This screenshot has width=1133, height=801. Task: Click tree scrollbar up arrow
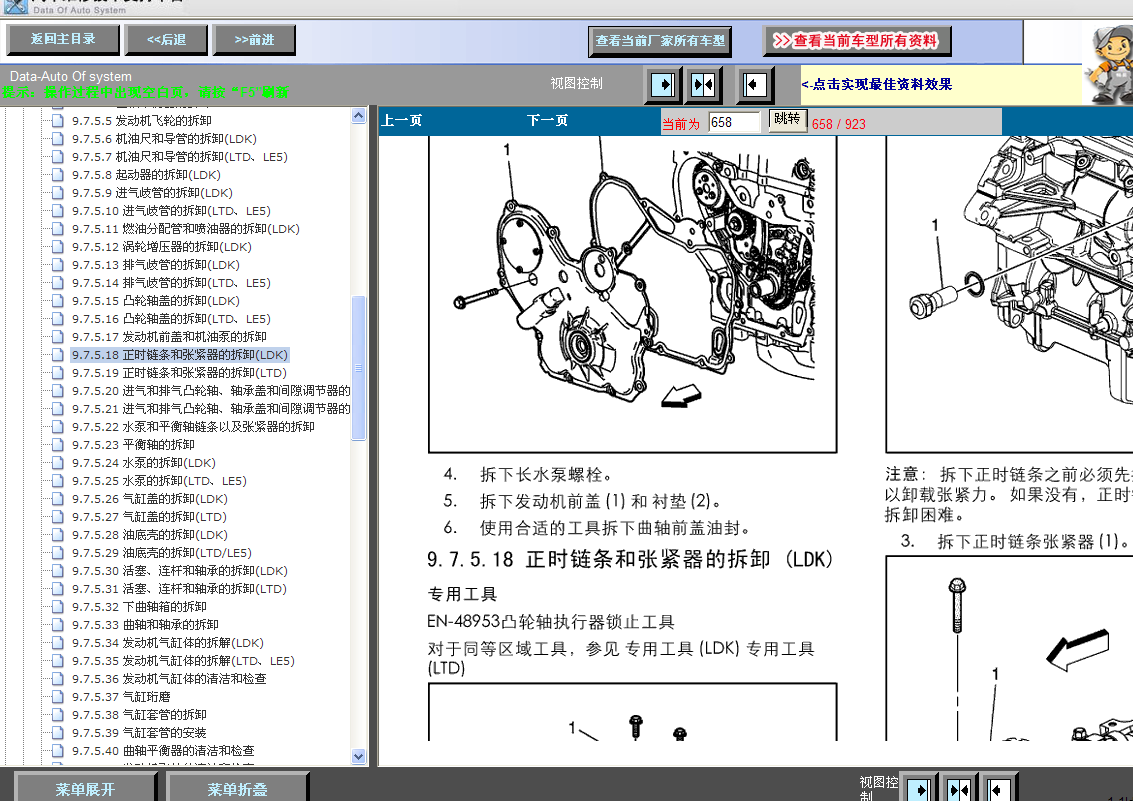pyautogui.click(x=358, y=116)
